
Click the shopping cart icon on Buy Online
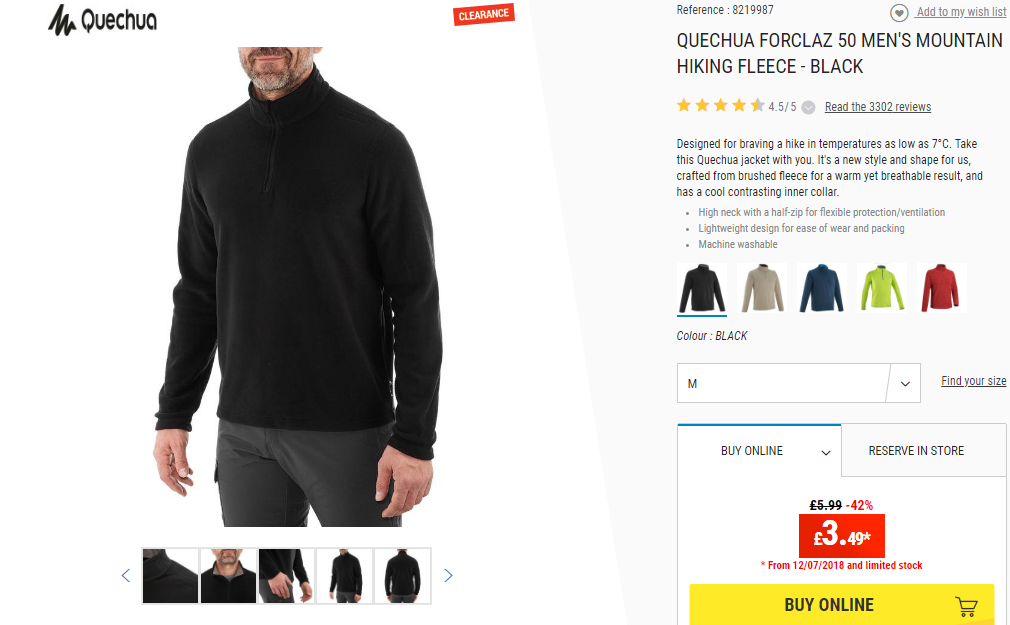[x=966, y=606]
